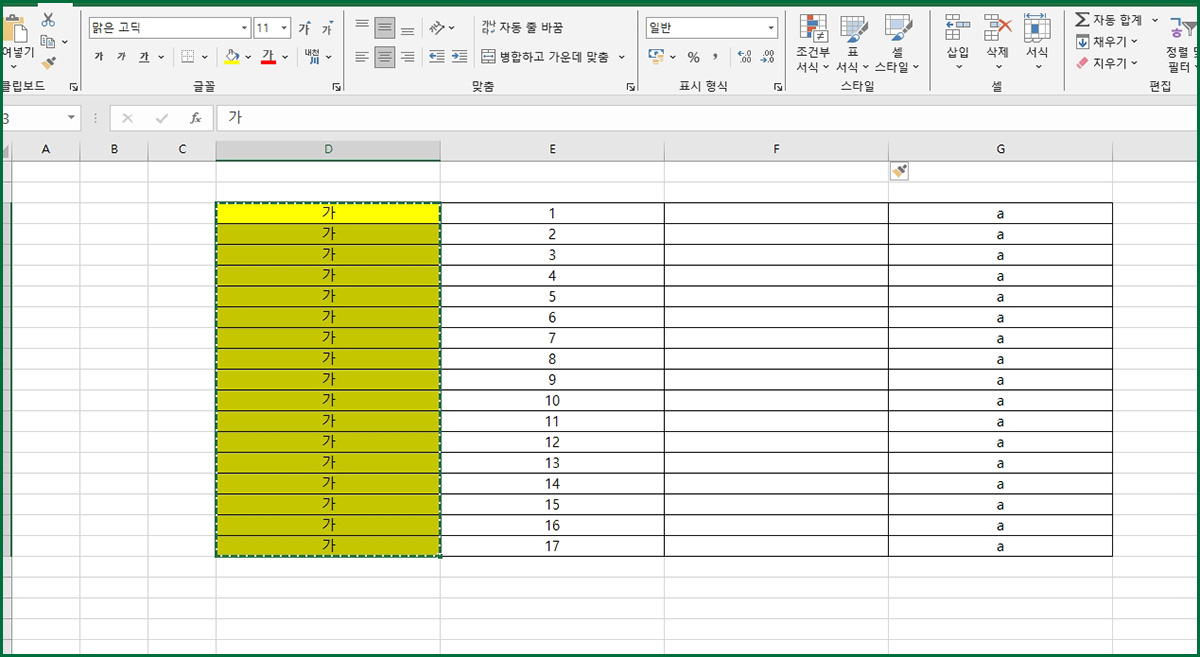Screen dimensions: 1200x657
Task: Click the increase decimal icon
Action: (745, 57)
